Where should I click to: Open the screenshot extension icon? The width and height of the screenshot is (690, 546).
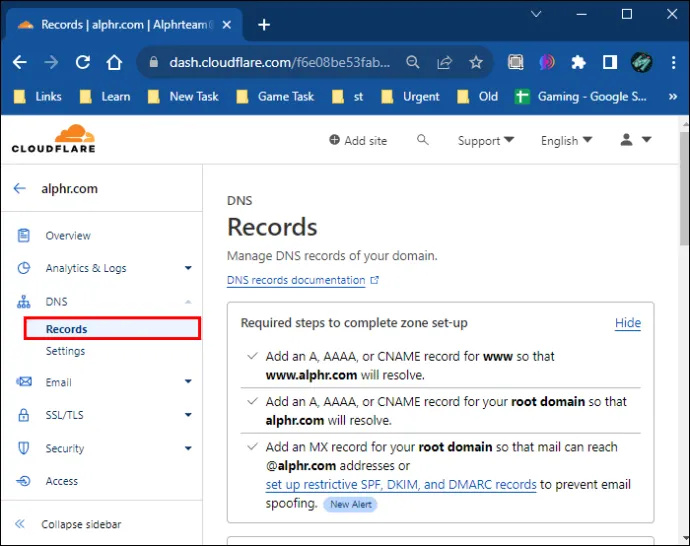[x=516, y=62]
